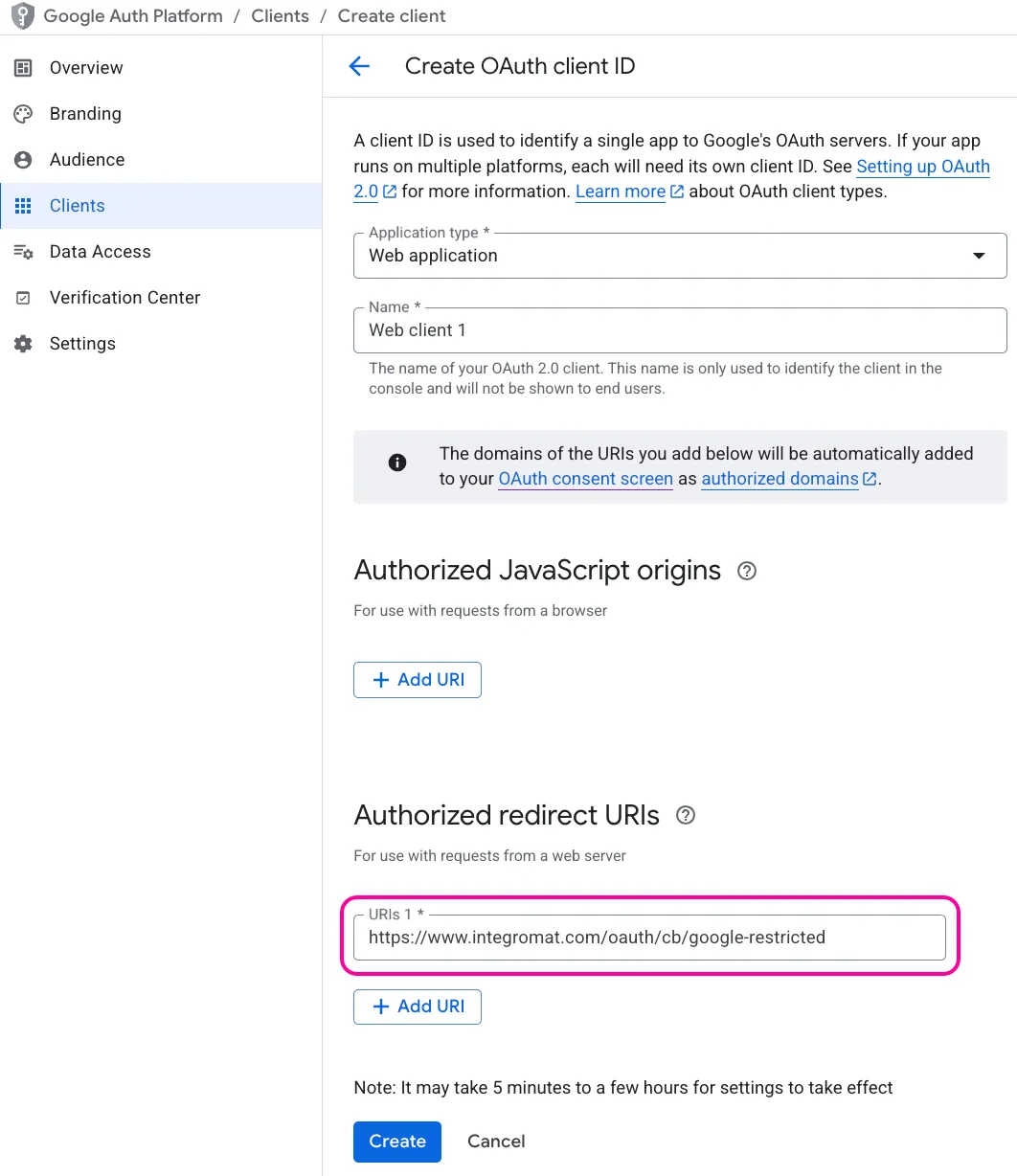Cancel the OAuth client creation
The height and width of the screenshot is (1176, 1017).
click(x=496, y=1142)
